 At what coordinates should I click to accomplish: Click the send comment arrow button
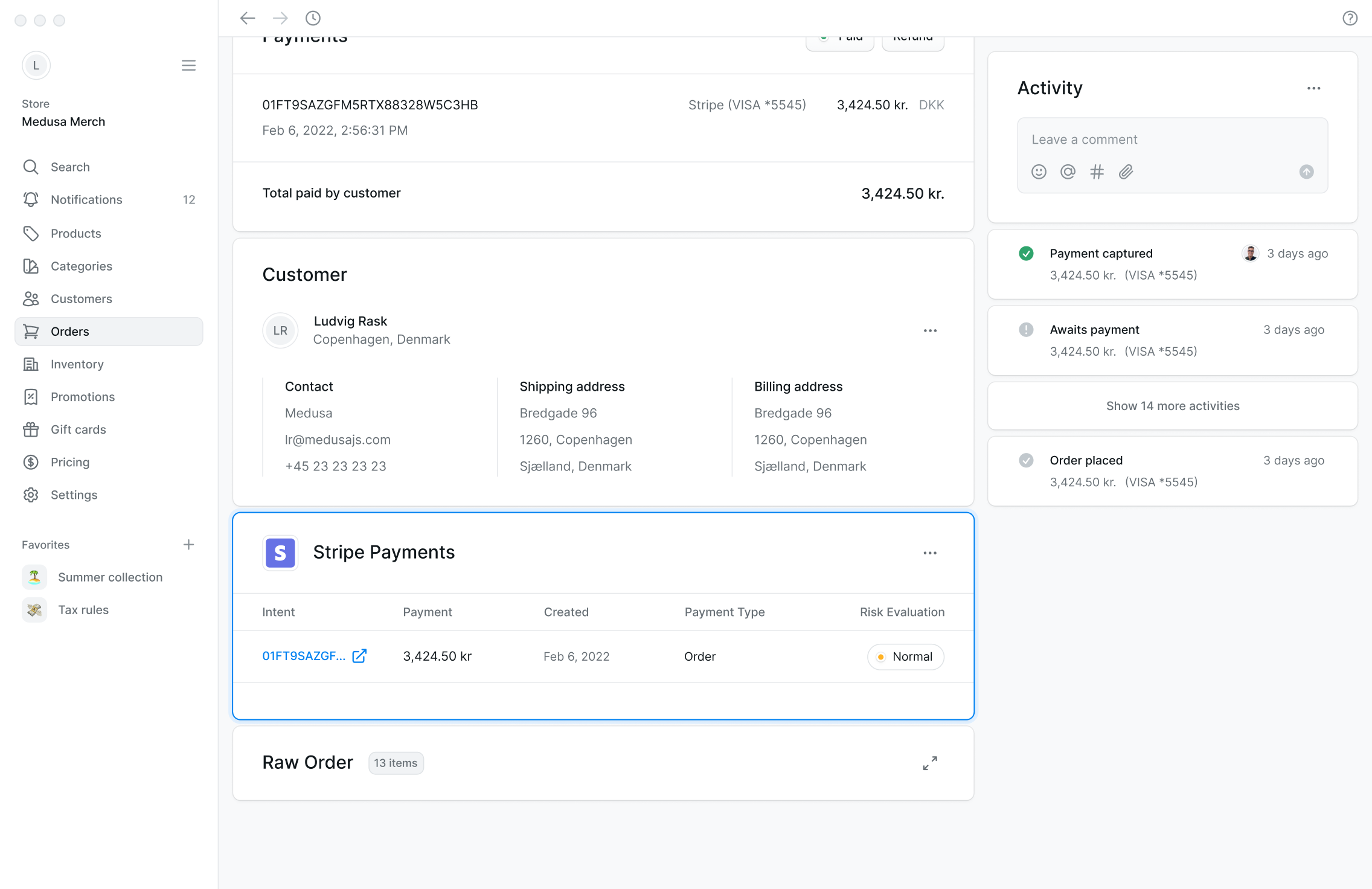point(1306,172)
